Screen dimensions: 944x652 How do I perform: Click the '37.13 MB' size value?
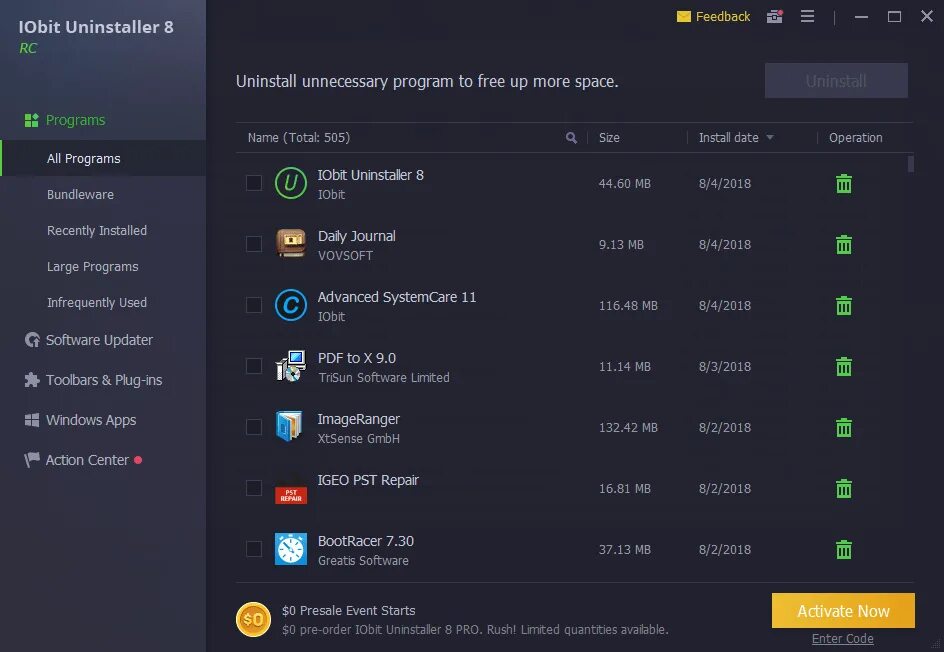click(624, 550)
